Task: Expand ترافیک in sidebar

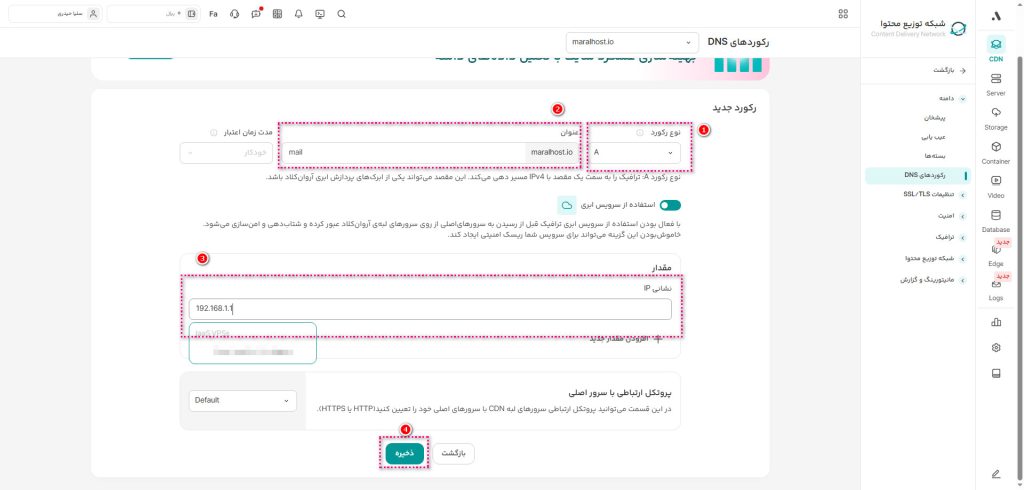Action: point(963,237)
